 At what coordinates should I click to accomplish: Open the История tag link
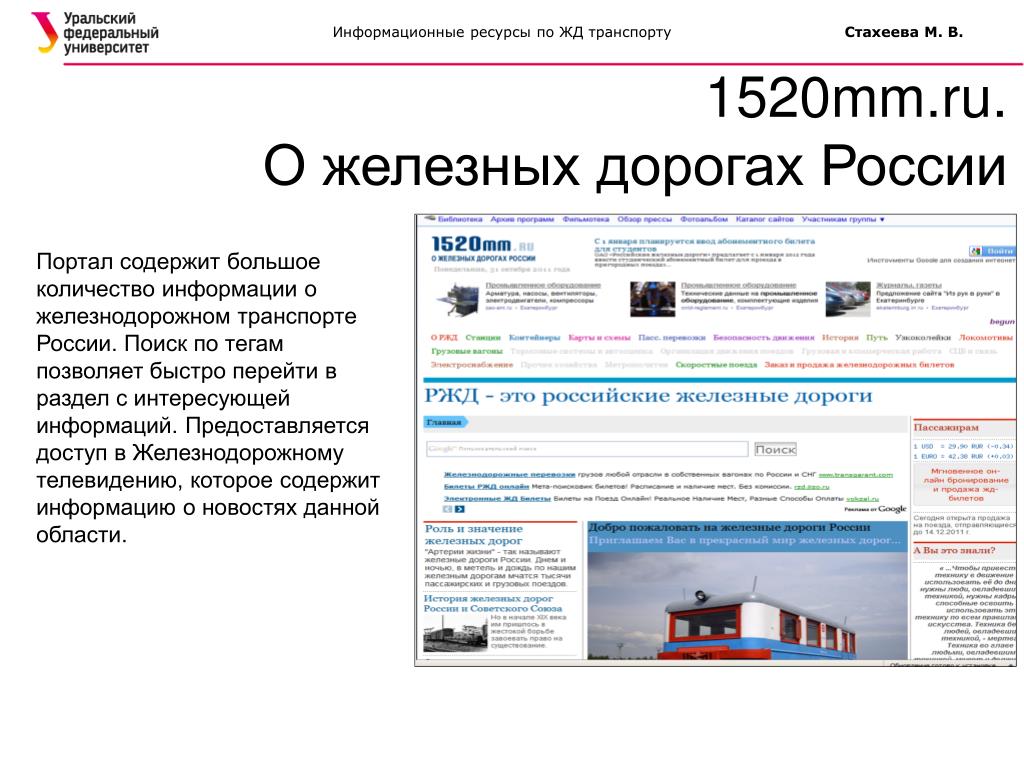click(840, 338)
